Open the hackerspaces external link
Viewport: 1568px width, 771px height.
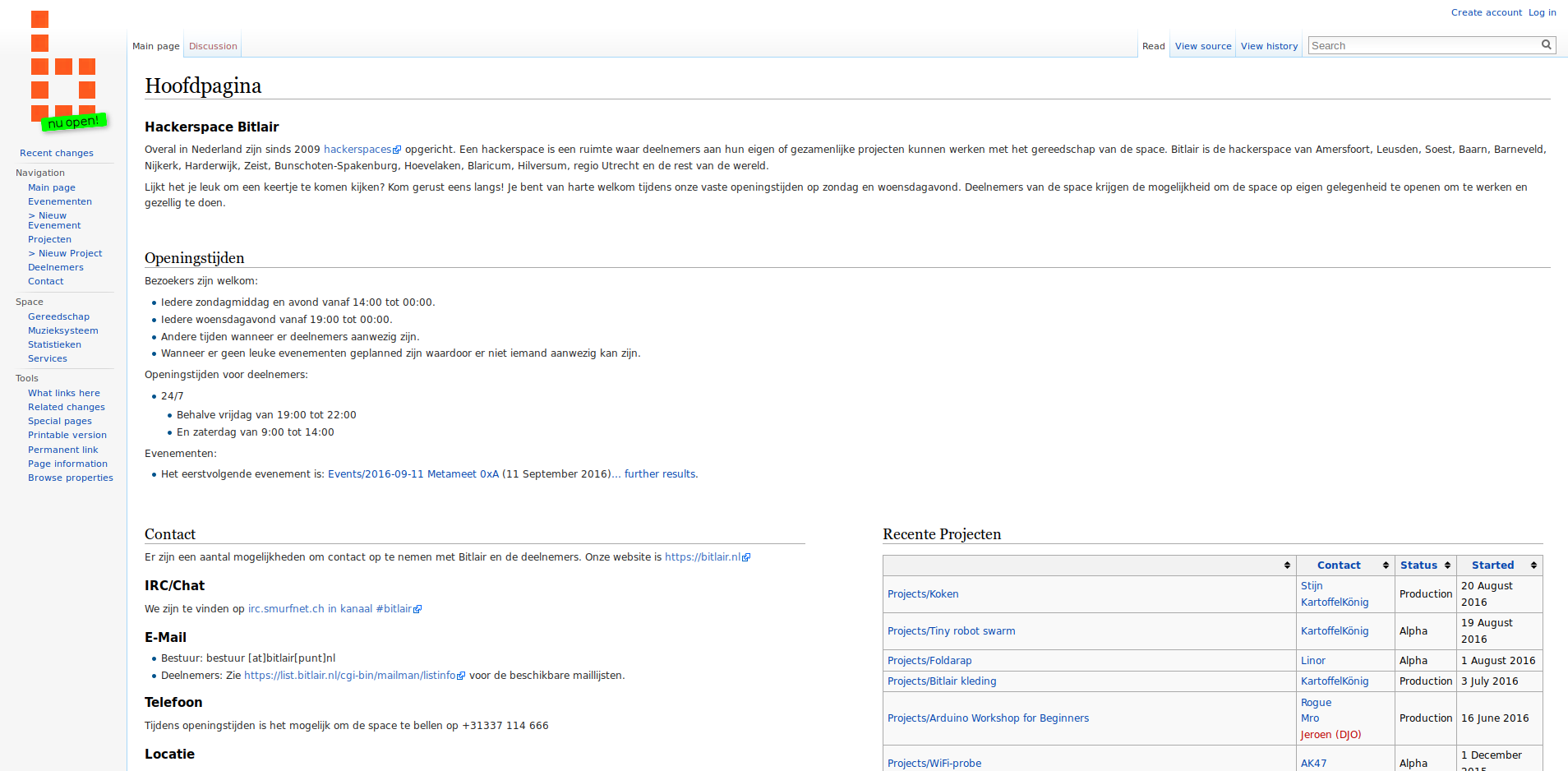pos(357,150)
